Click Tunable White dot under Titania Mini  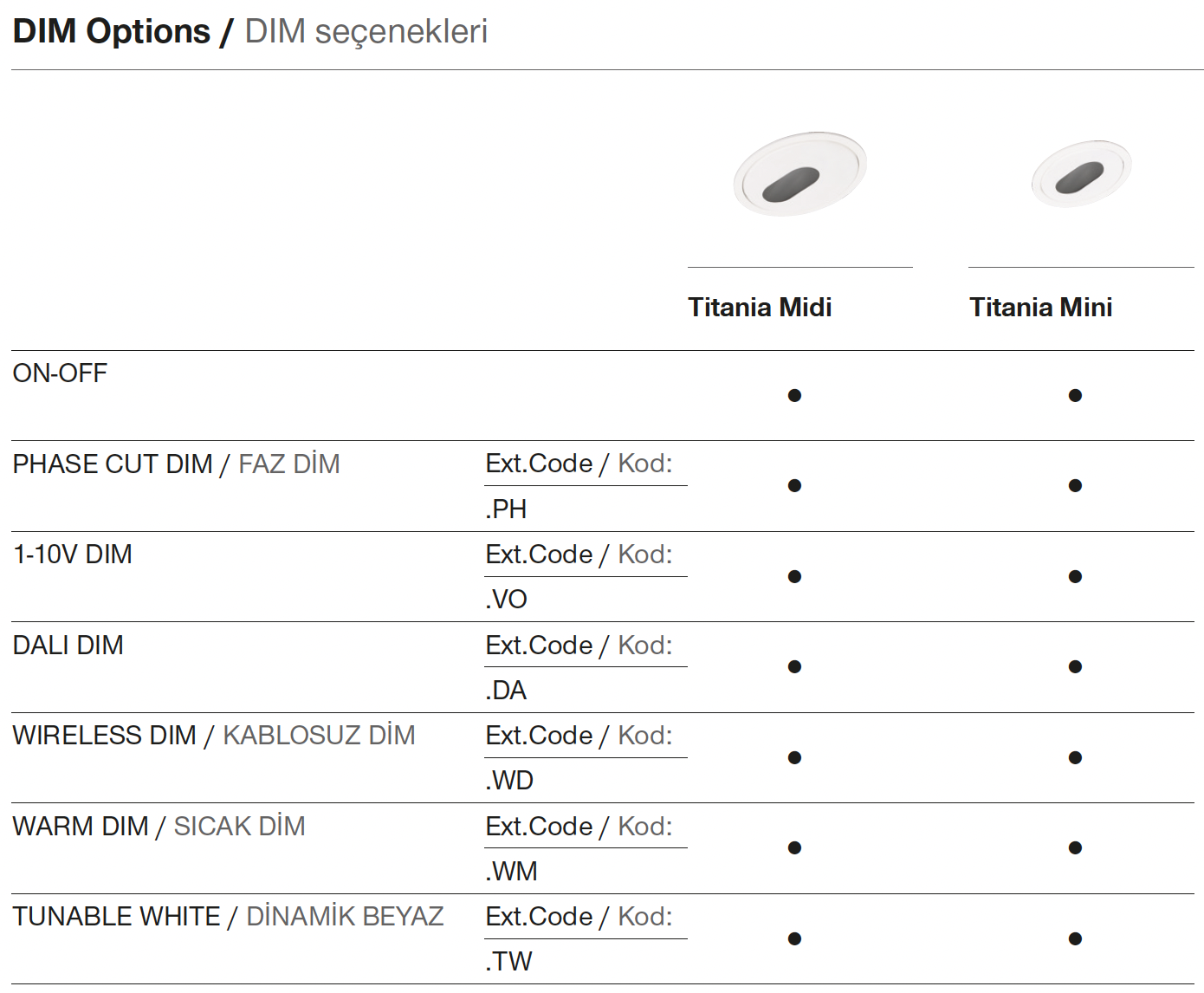click(x=1075, y=939)
